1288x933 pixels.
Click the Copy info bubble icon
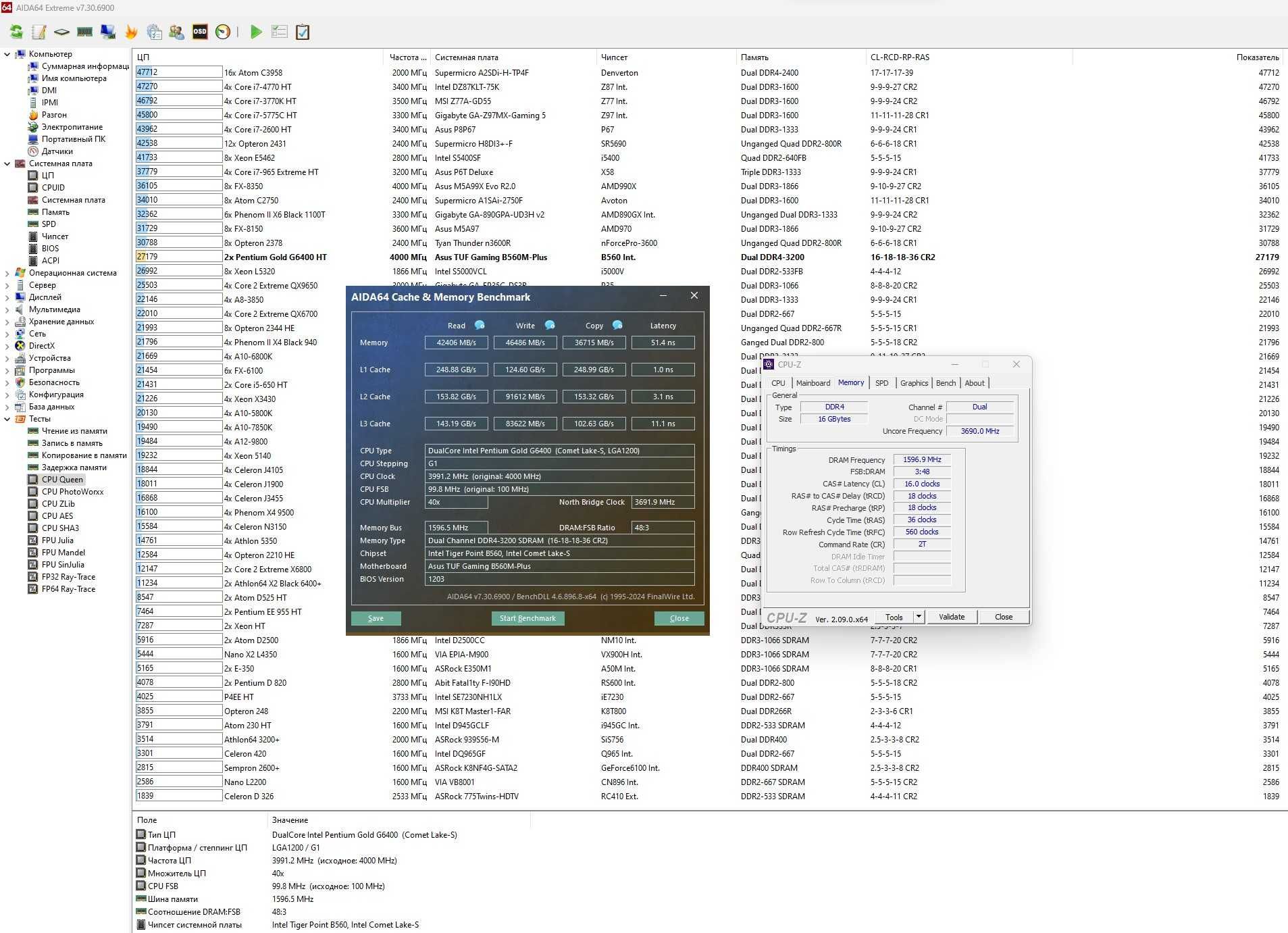coord(617,325)
